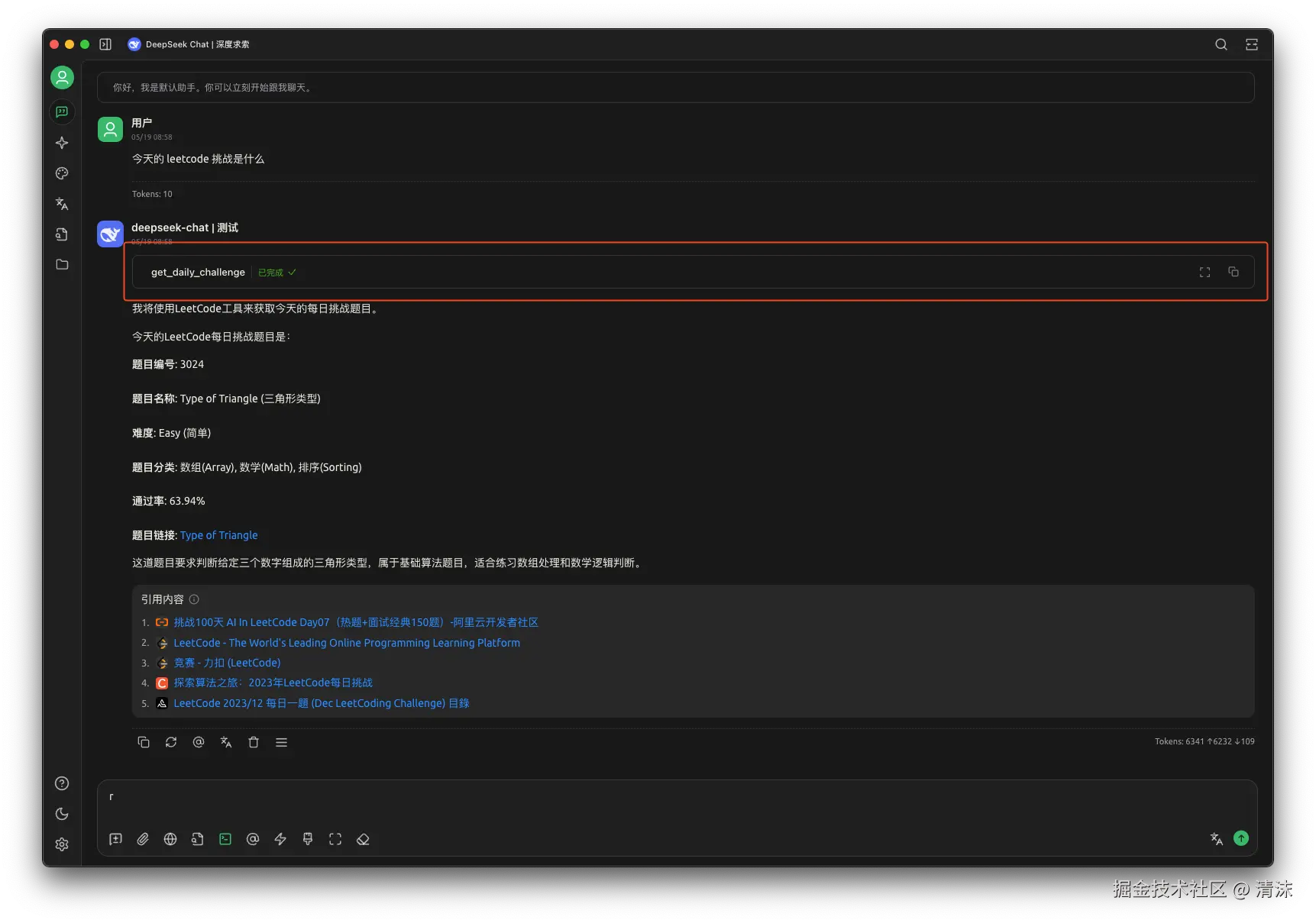The image size is (1316, 923).
Task: Start a new topic from the input toolbar
Action: pos(115,839)
